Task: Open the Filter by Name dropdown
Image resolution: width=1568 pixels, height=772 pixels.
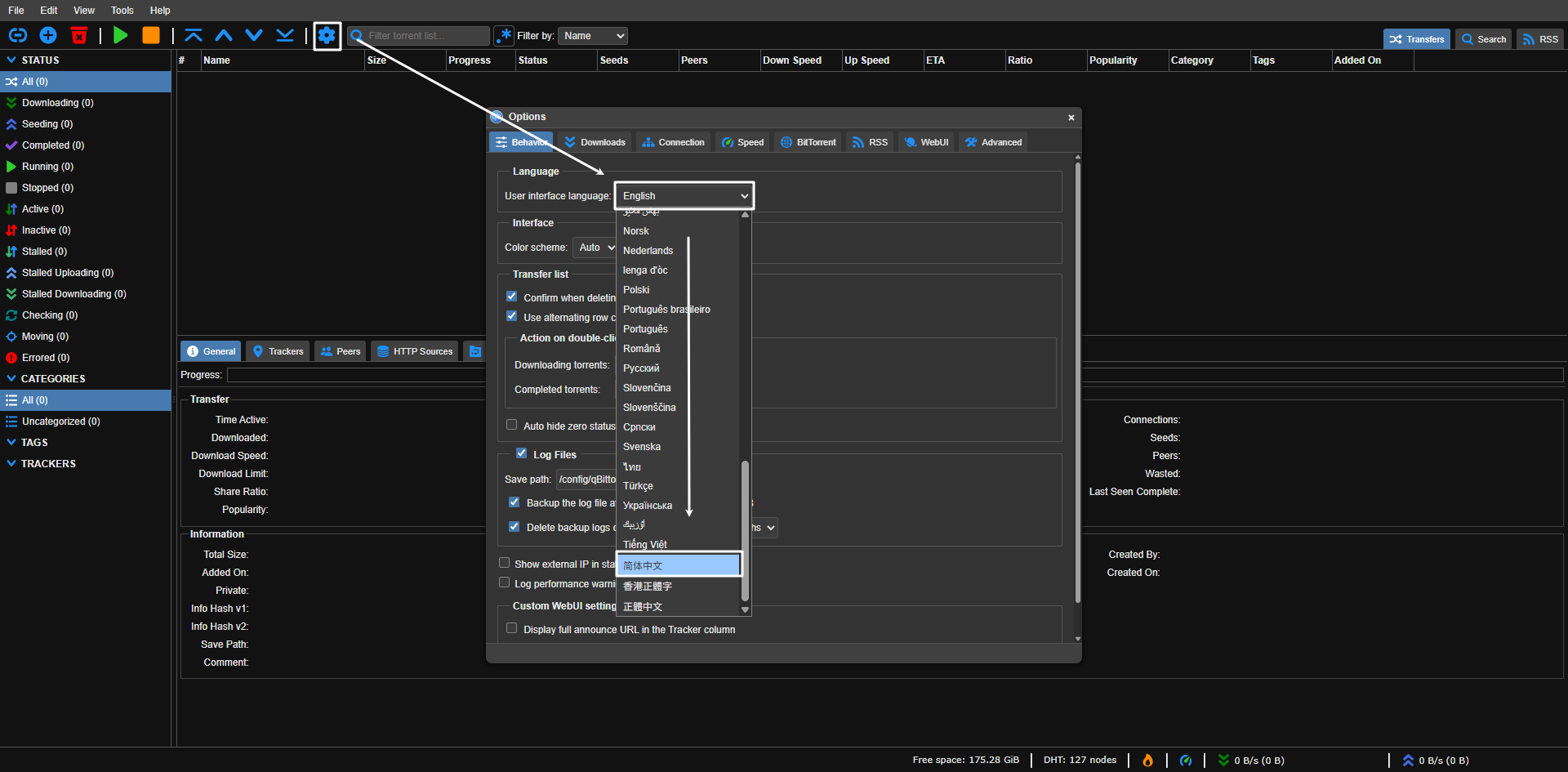Action: tap(594, 36)
